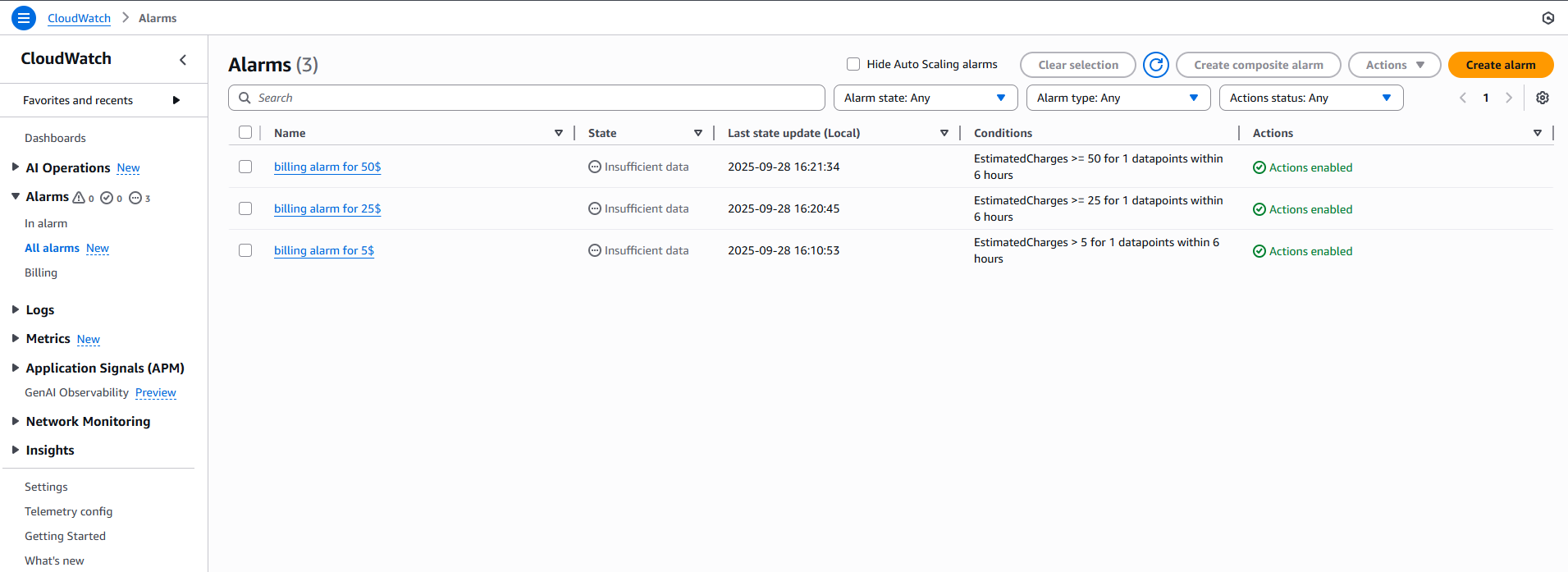Expand the Insights section

tap(16, 450)
